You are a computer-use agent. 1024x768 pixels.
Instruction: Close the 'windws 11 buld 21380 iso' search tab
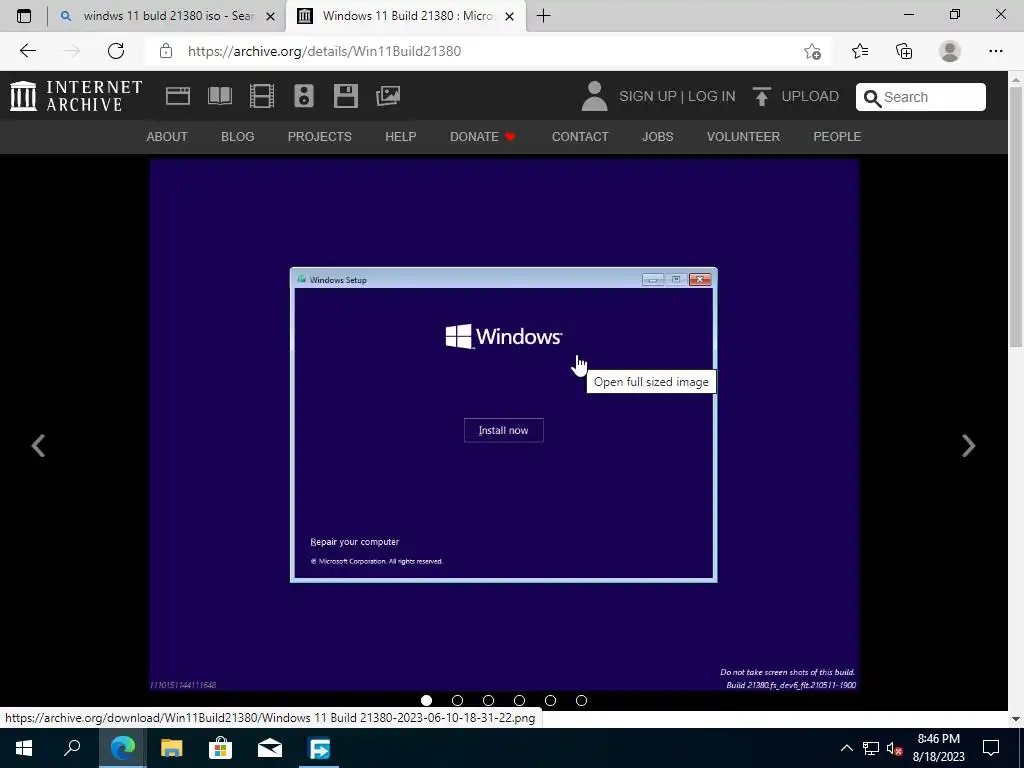tap(270, 16)
